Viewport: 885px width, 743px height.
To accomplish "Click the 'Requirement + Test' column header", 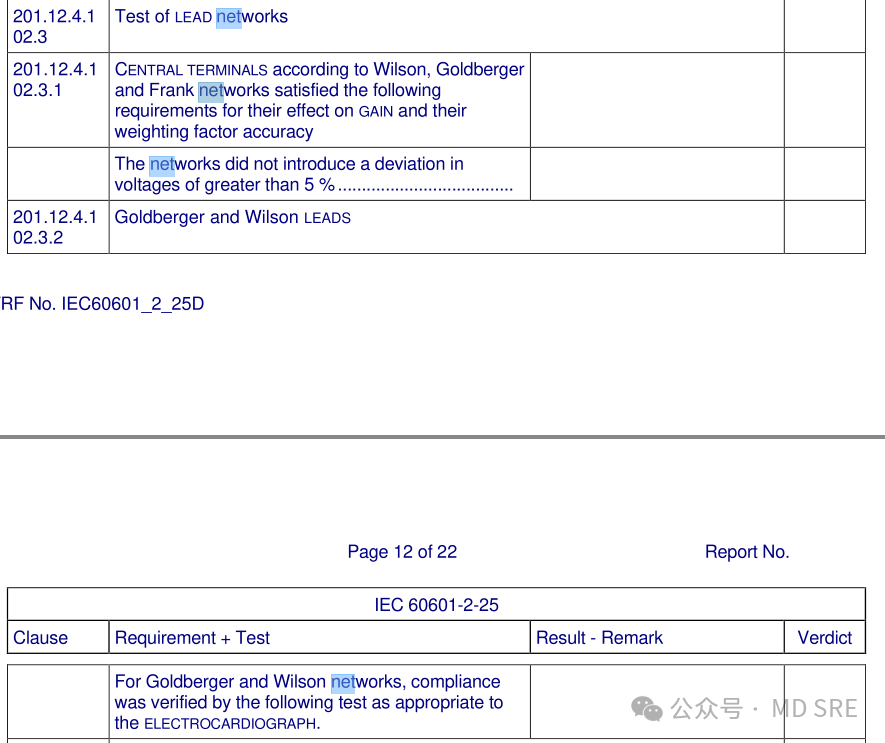I will click(192, 638).
